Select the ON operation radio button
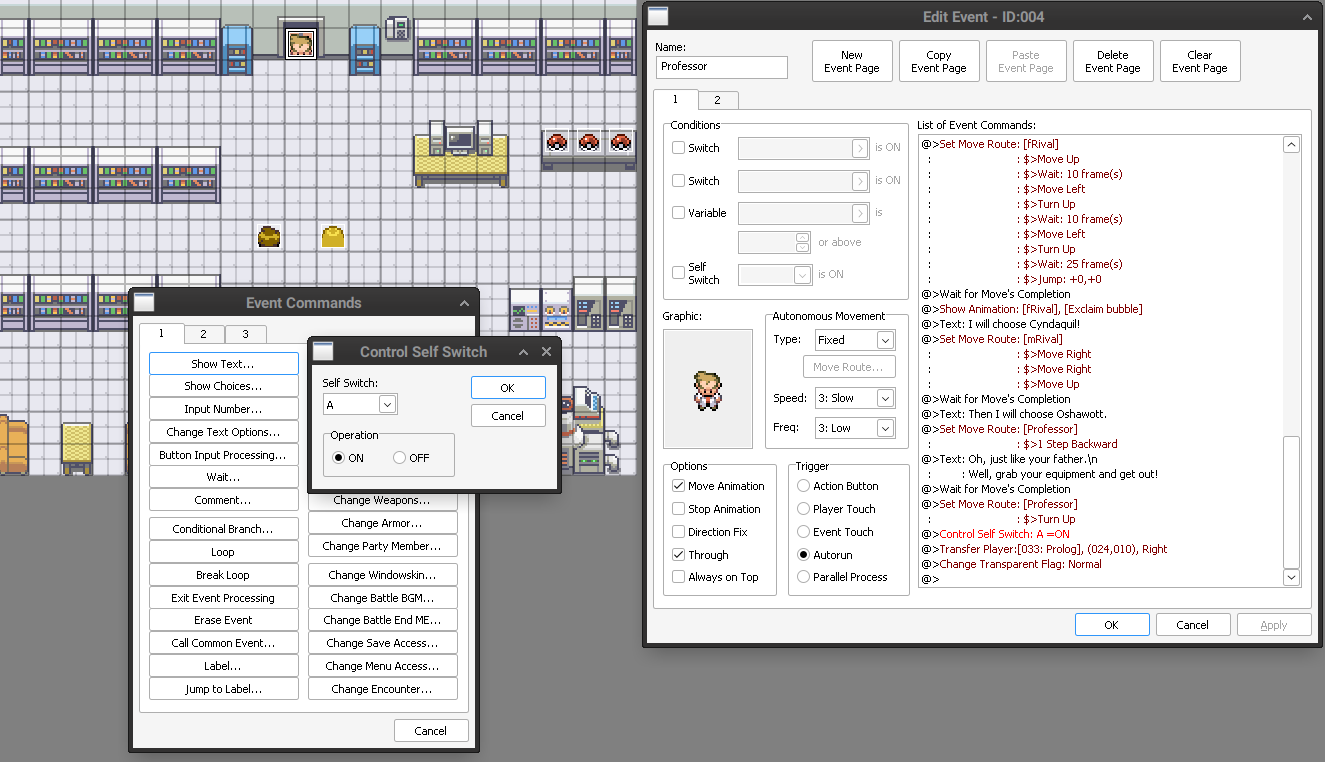1325x762 pixels. [x=339, y=458]
